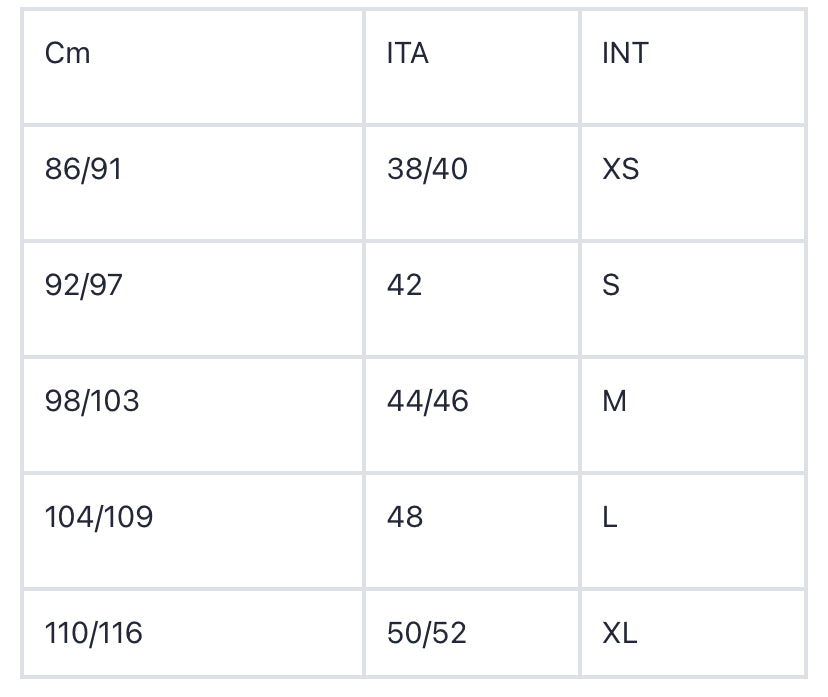Select the 38/40 Italian size cell
The image size is (828, 697).
(427, 169)
